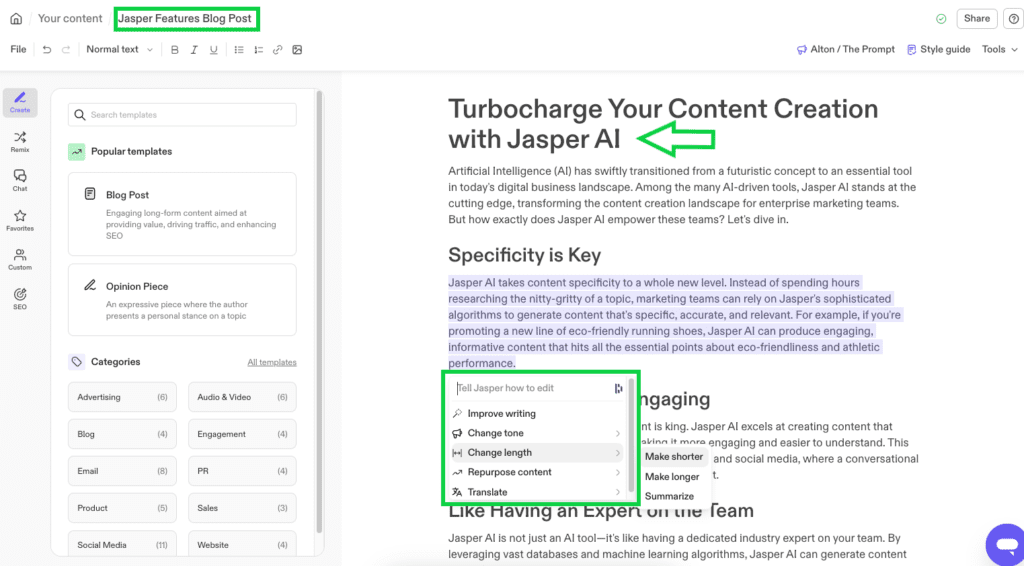Click the Share button

tap(977, 18)
